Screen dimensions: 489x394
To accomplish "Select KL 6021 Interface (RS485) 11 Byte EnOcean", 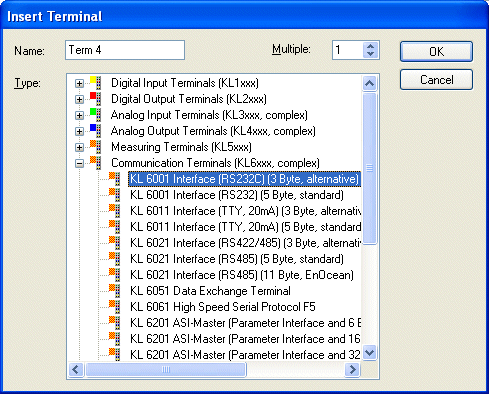I will pyautogui.click(x=242, y=275).
